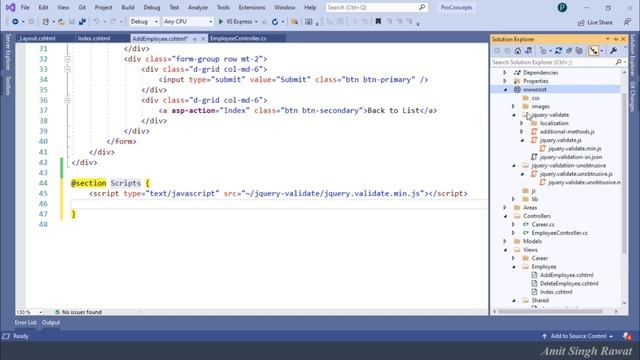
Task: Open the Extensions menu
Action: point(252,7)
